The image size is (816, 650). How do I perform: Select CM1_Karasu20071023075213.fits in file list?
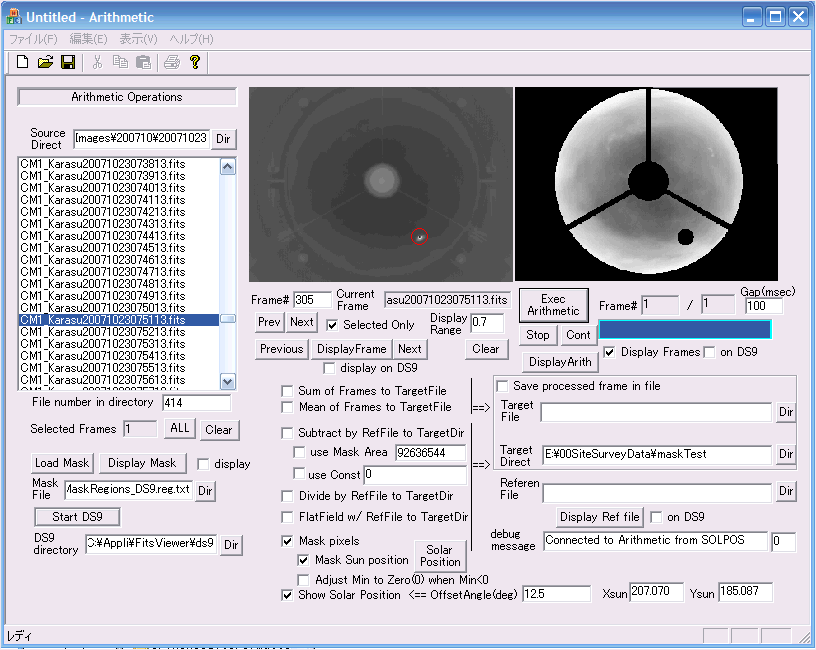pyautogui.click(x=103, y=332)
